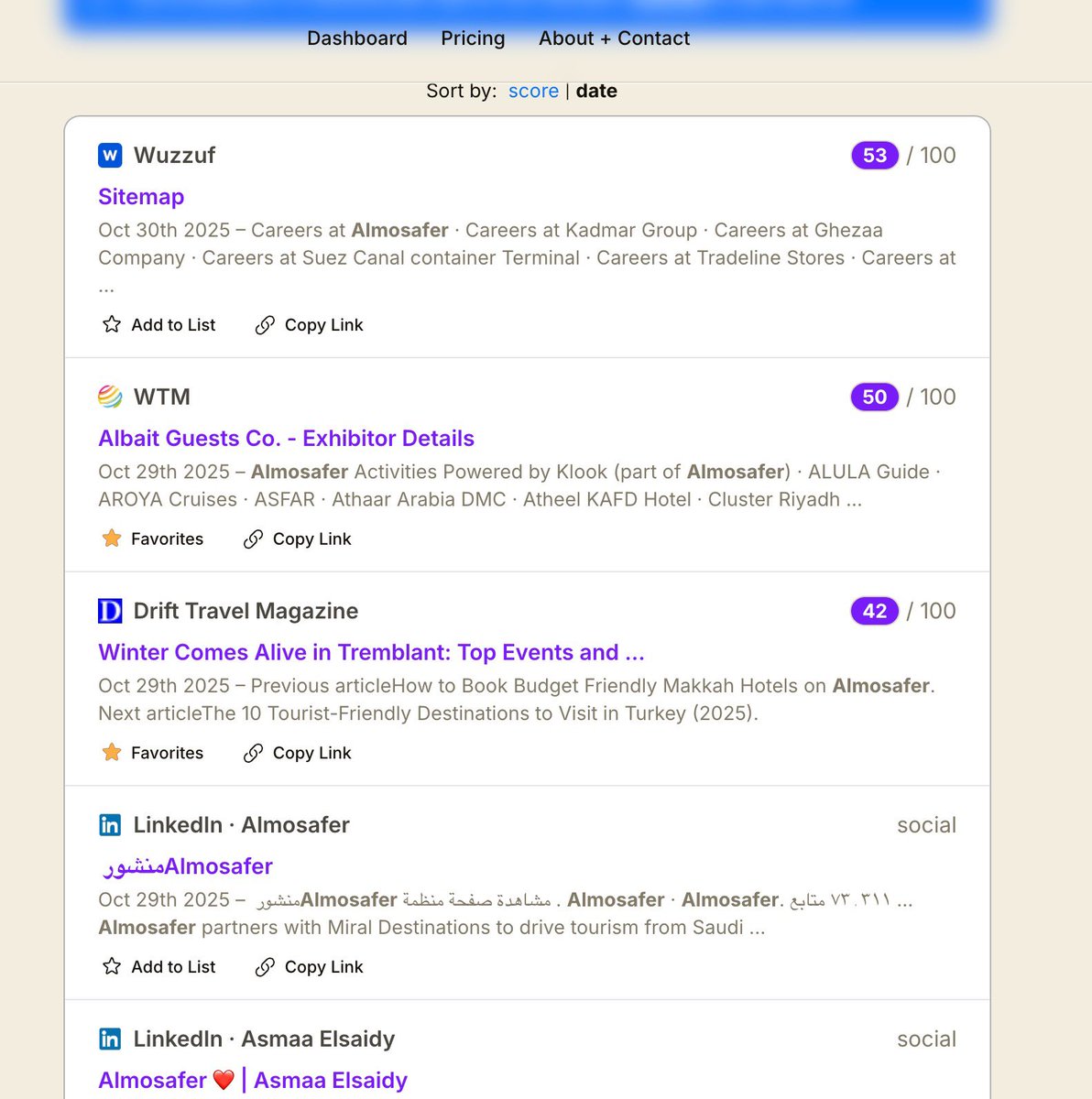
Task: Sort results by date
Action: click(x=596, y=91)
